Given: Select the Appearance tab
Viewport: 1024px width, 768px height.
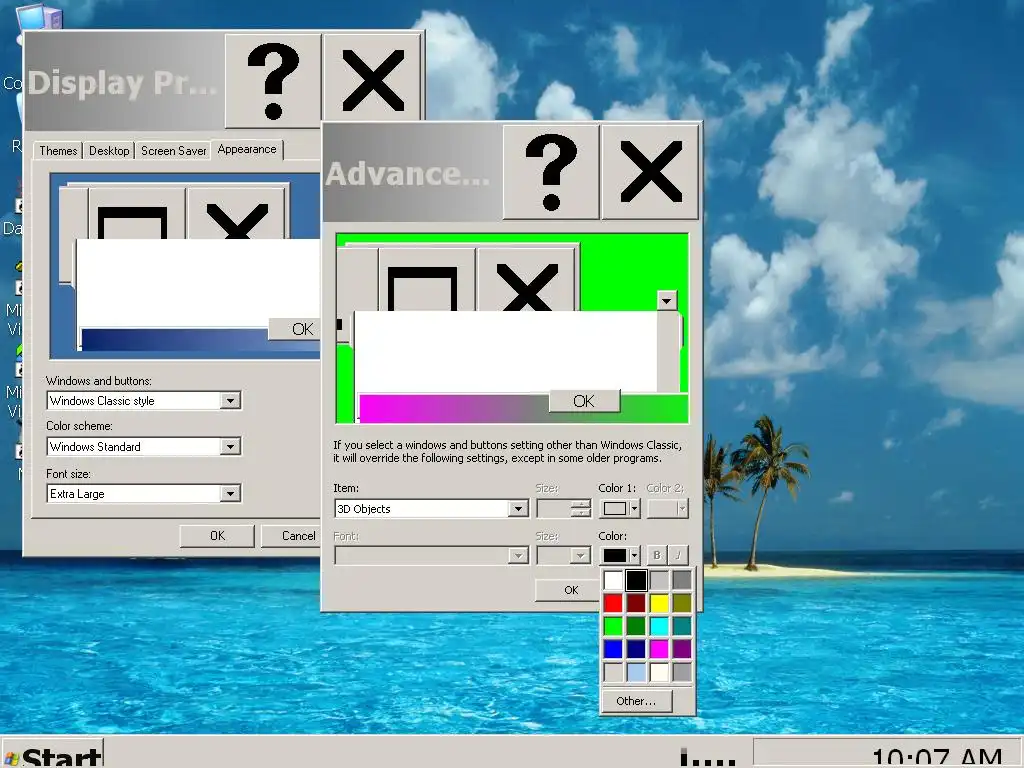Looking at the screenshot, I should 247,150.
